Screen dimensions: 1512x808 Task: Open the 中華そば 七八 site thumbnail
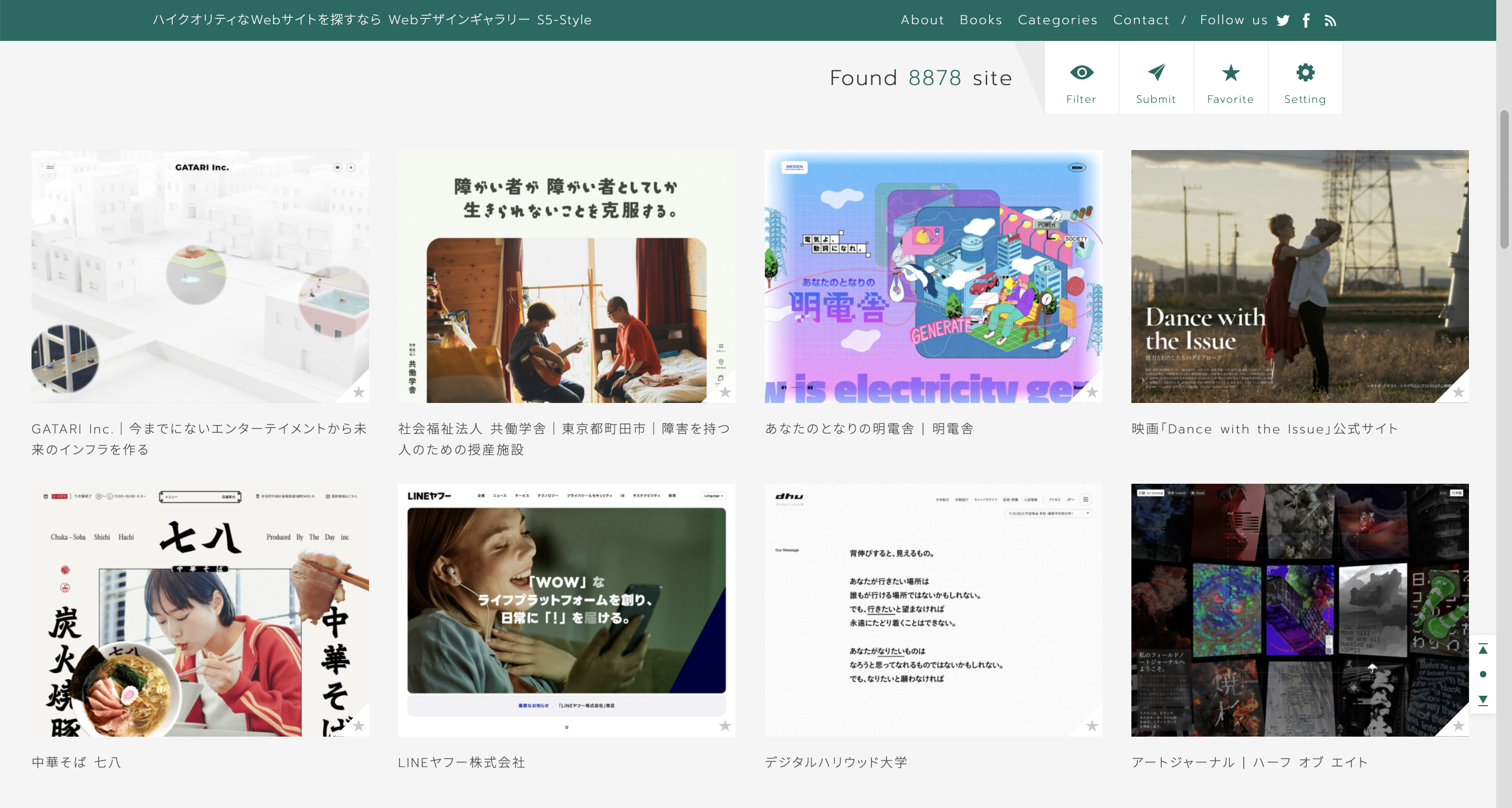200,610
